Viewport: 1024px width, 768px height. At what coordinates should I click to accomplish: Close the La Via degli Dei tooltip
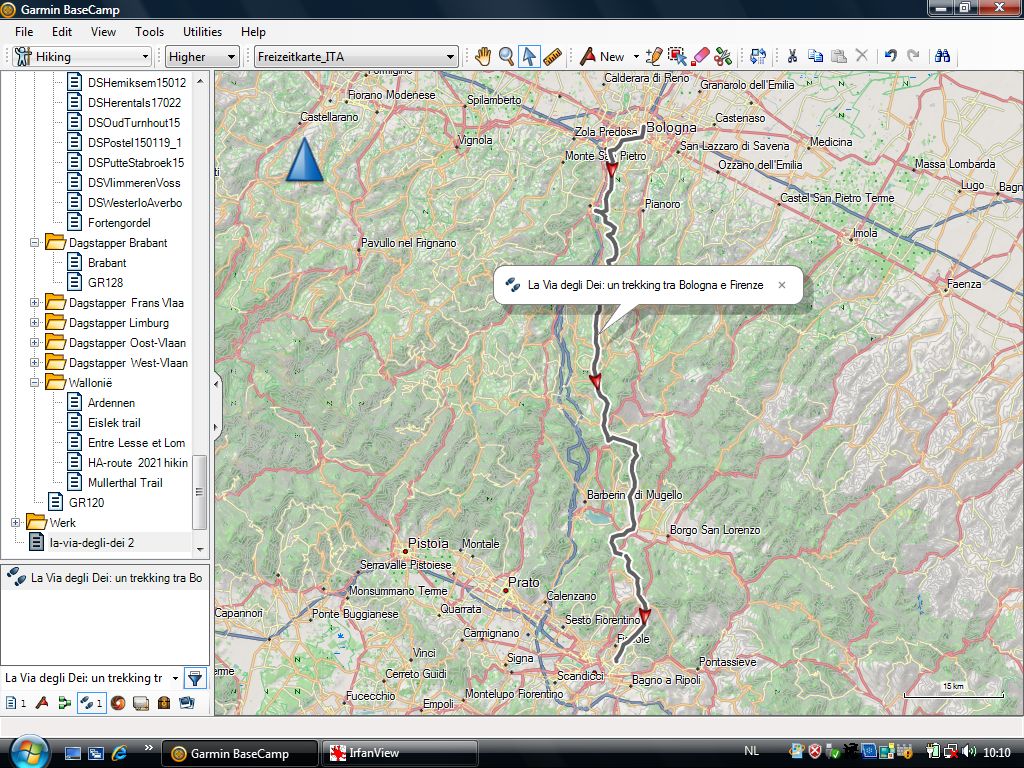782,285
